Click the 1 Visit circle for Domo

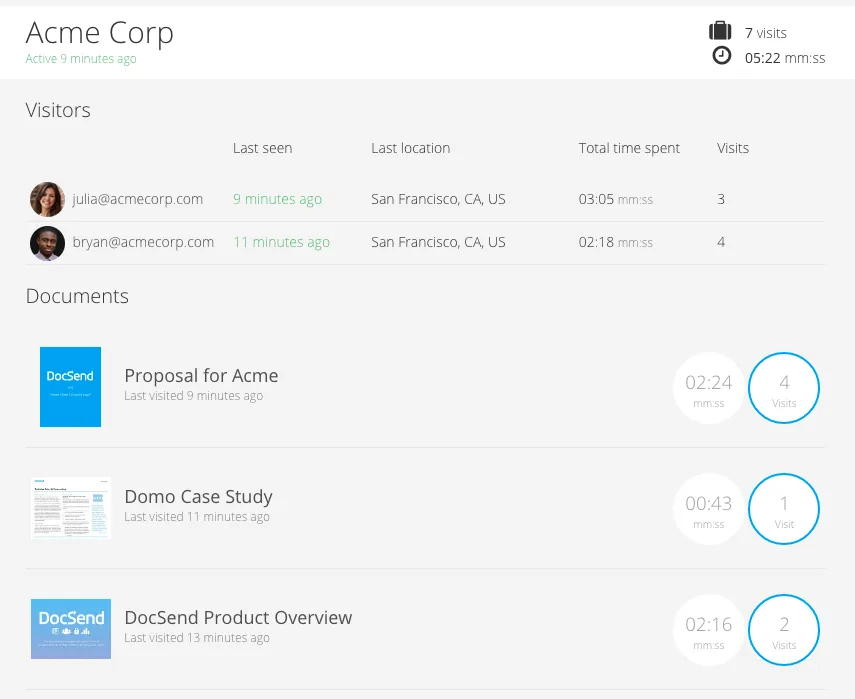(x=784, y=509)
